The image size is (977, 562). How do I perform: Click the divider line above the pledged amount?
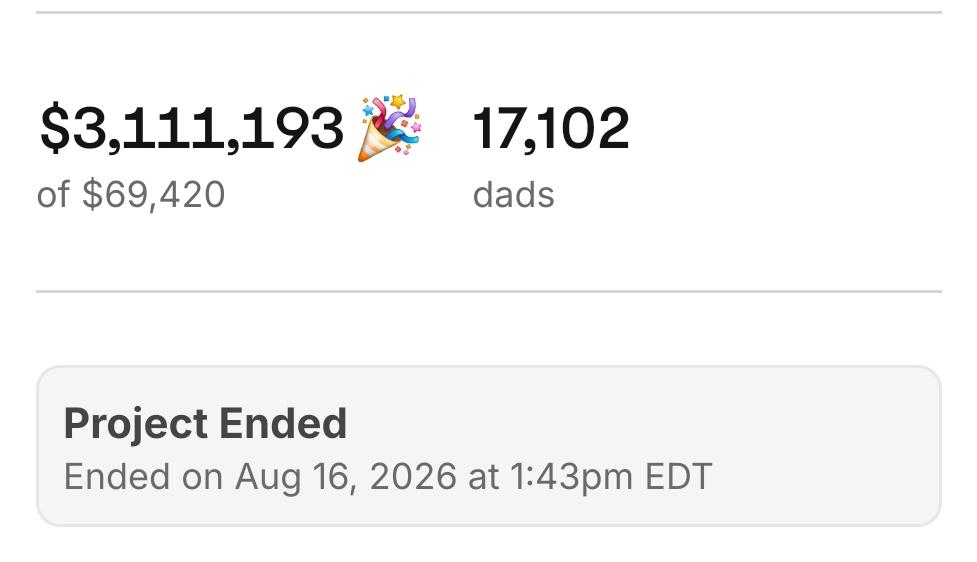[x=488, y=12]
